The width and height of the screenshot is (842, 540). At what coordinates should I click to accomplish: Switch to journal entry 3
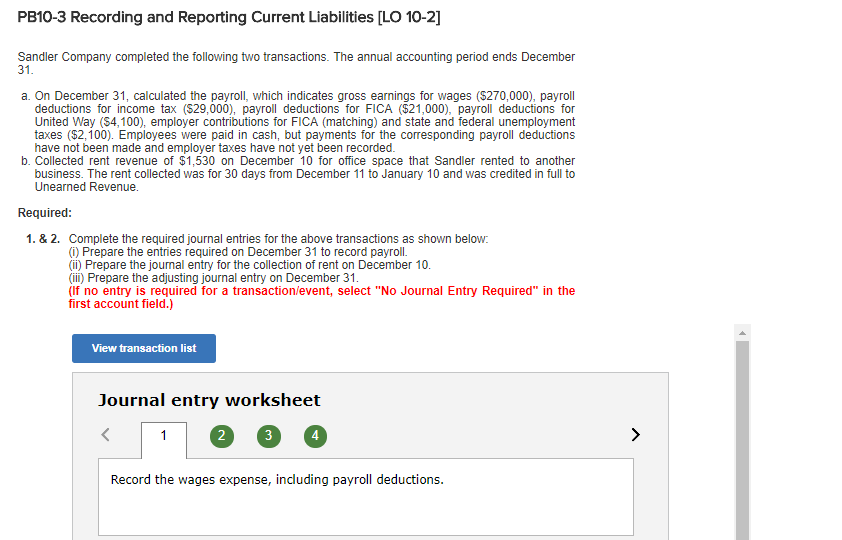(x=268, y=436)
